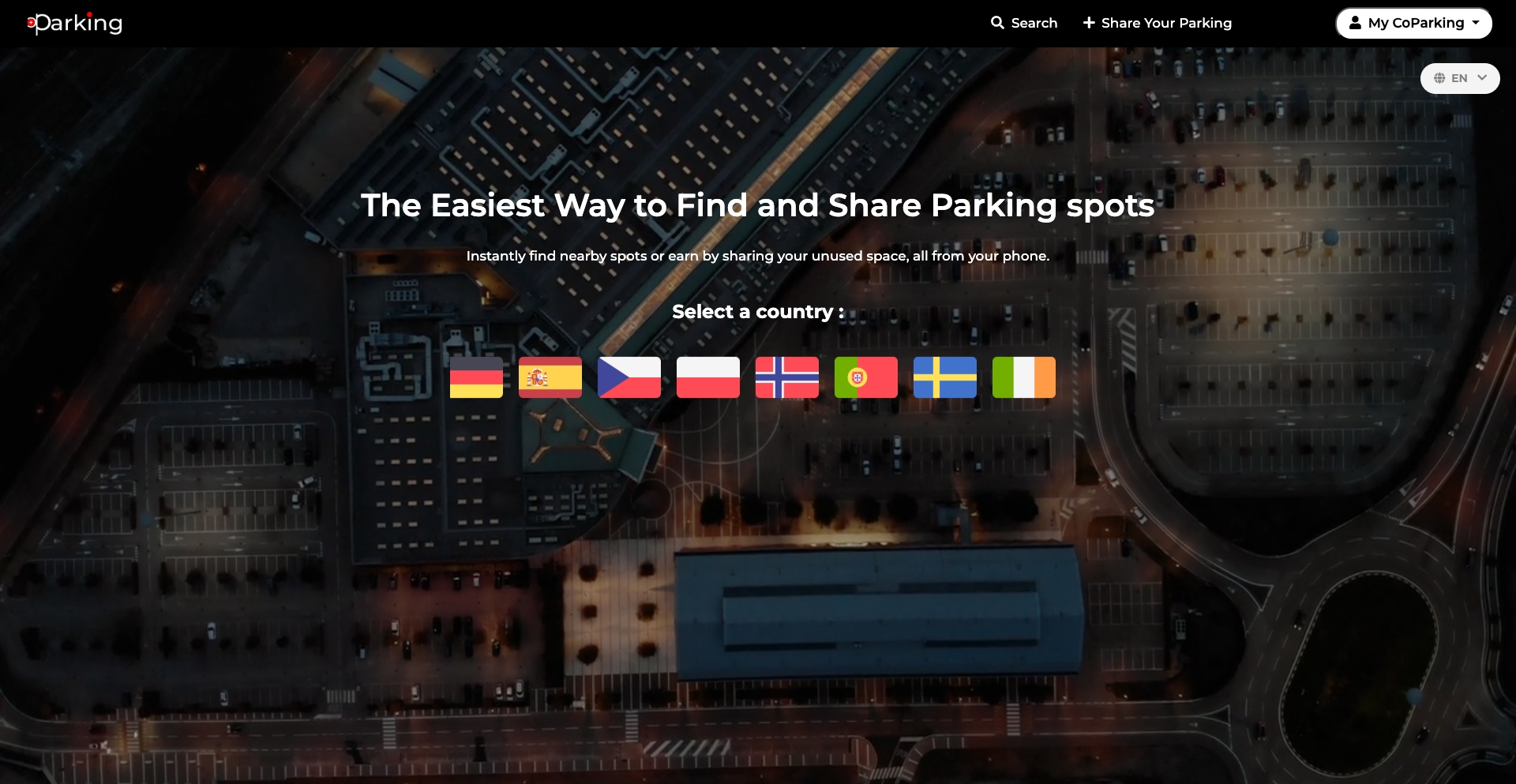Image resolution: width=1516 pixels, height=784 pixels.
Task: Select the Spain flag
Action: click(550, 377)
